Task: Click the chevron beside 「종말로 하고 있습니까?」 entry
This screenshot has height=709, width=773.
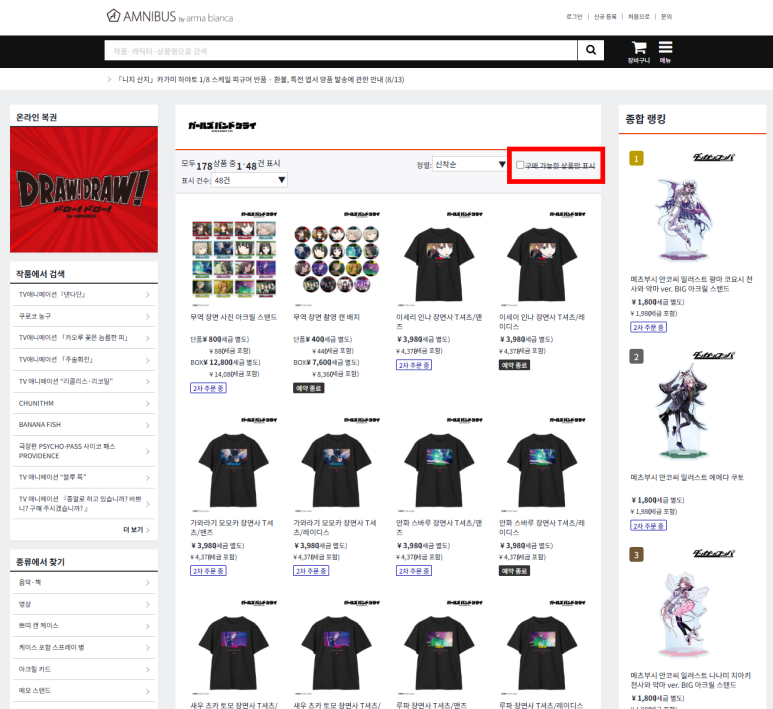Action: coord(147,504)
